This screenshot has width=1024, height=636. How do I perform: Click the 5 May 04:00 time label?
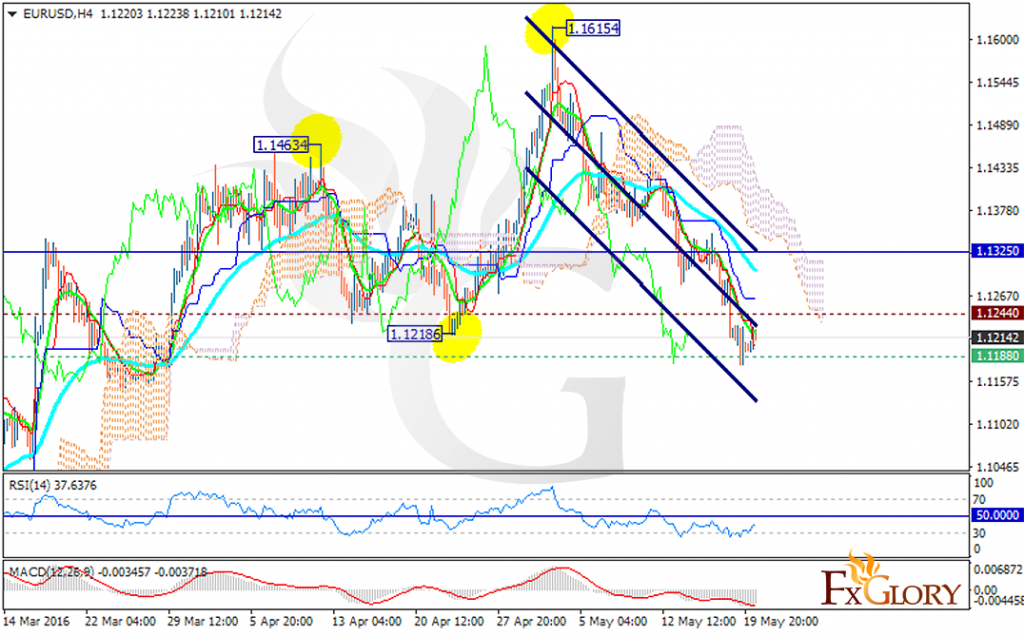tap(613, 621)
